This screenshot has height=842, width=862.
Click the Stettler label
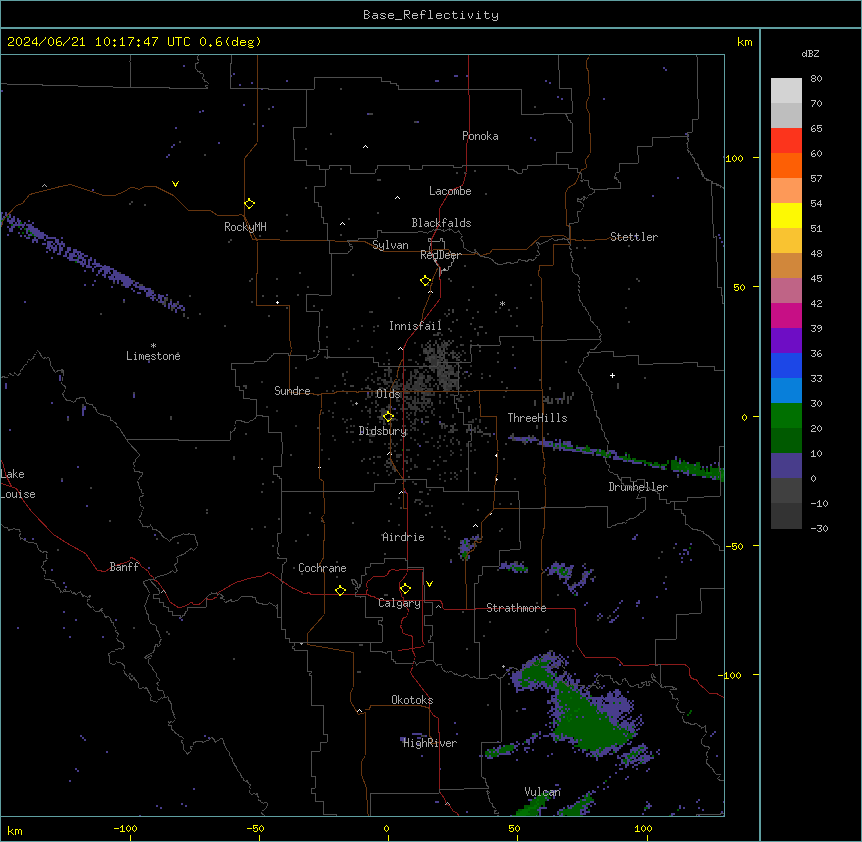(x=633, y=237)
